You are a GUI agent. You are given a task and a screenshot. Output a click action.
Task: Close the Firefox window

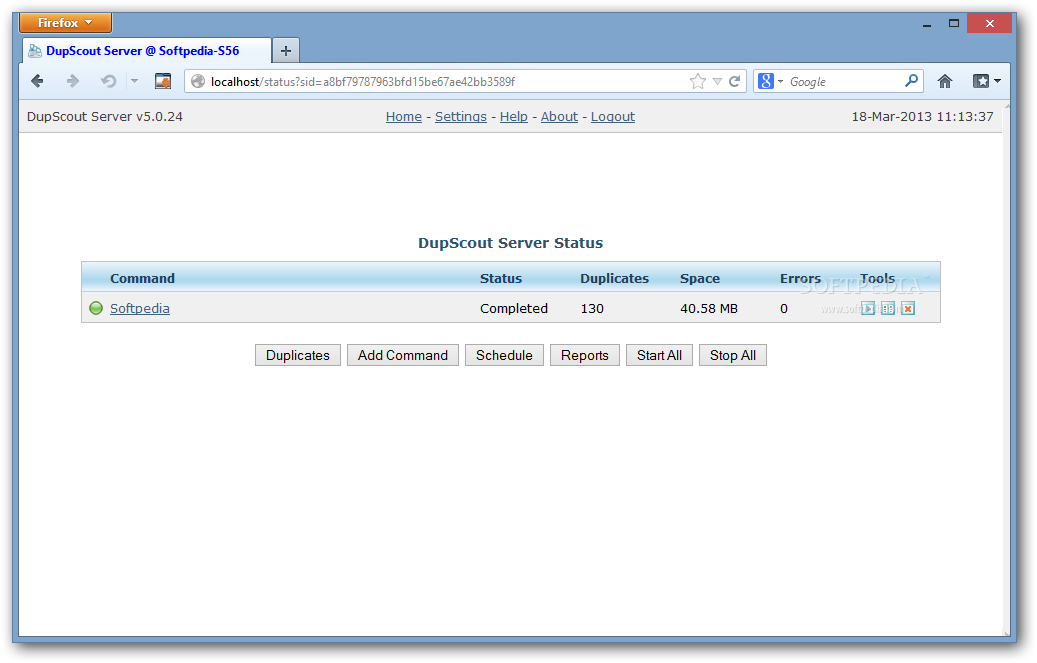(x=989, y=24)
